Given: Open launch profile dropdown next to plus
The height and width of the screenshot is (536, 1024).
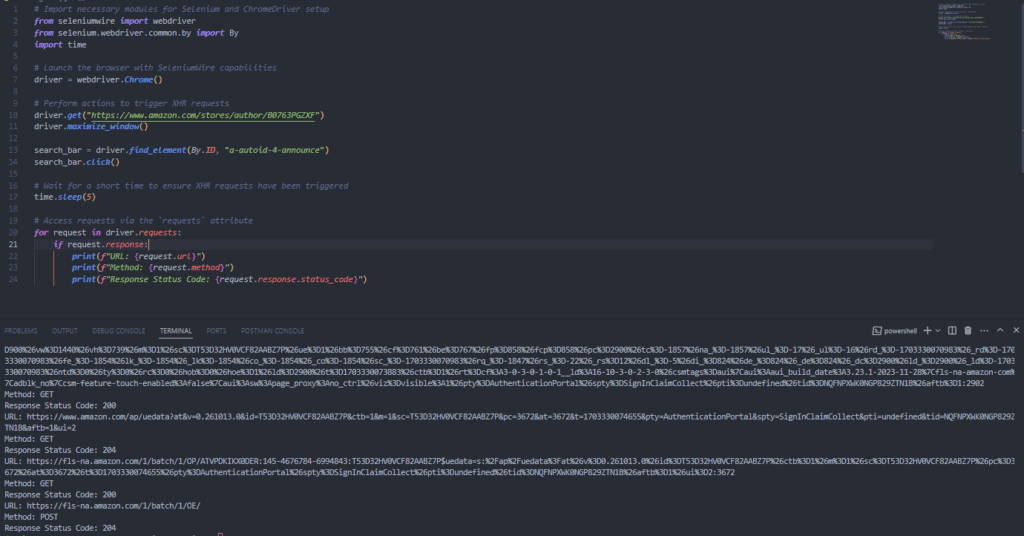Looking at the screenshot, I should (x=938, y=330).
